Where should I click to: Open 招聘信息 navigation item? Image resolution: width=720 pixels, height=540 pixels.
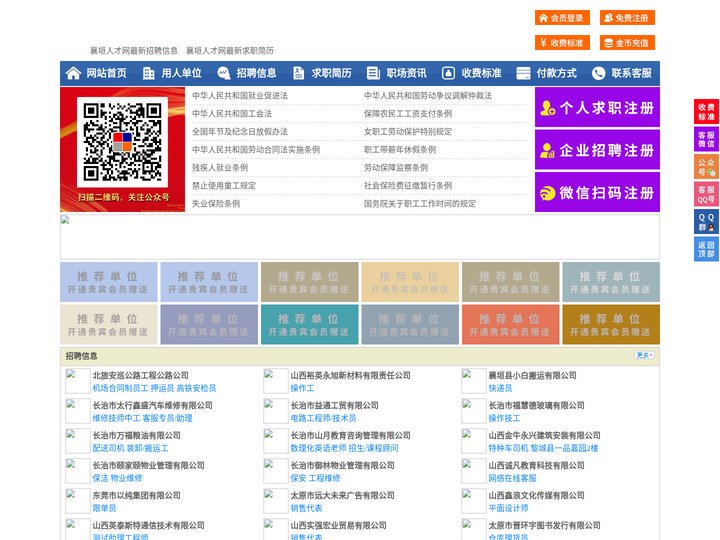(256, 73)
